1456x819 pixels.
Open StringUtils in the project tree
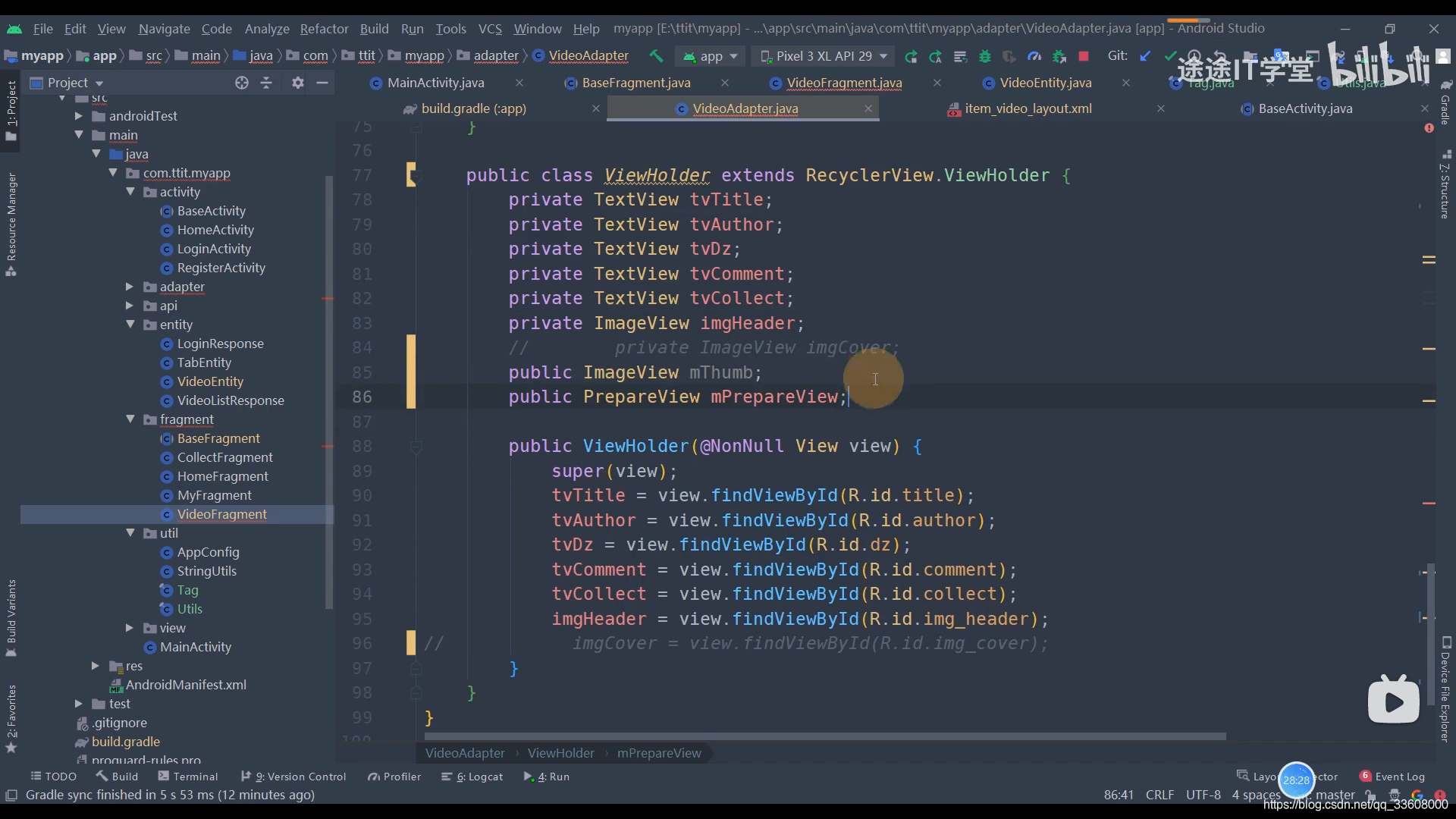coord(206,571)
